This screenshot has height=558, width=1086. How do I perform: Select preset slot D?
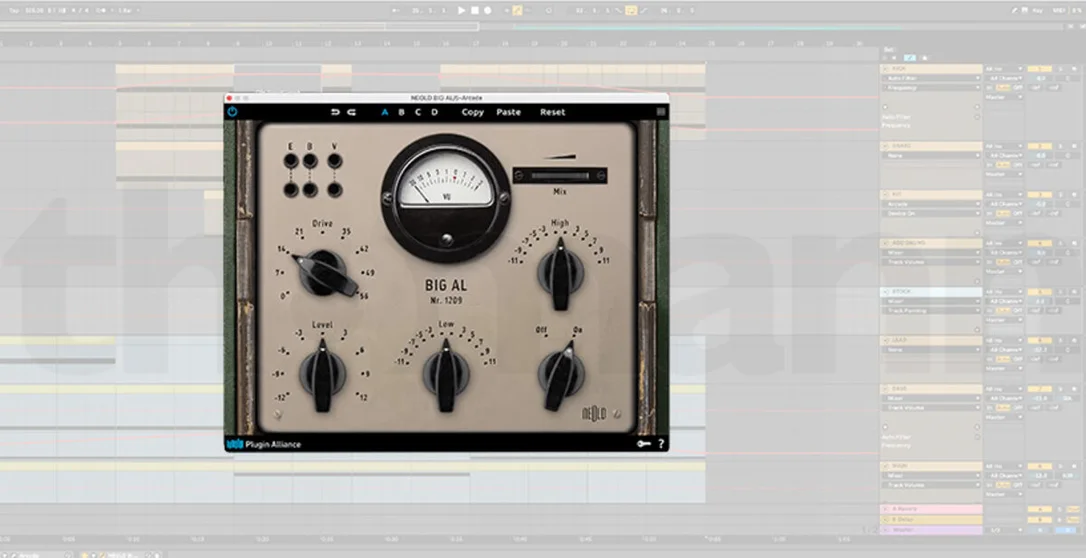pyautogui.click(x=435, y=112)
